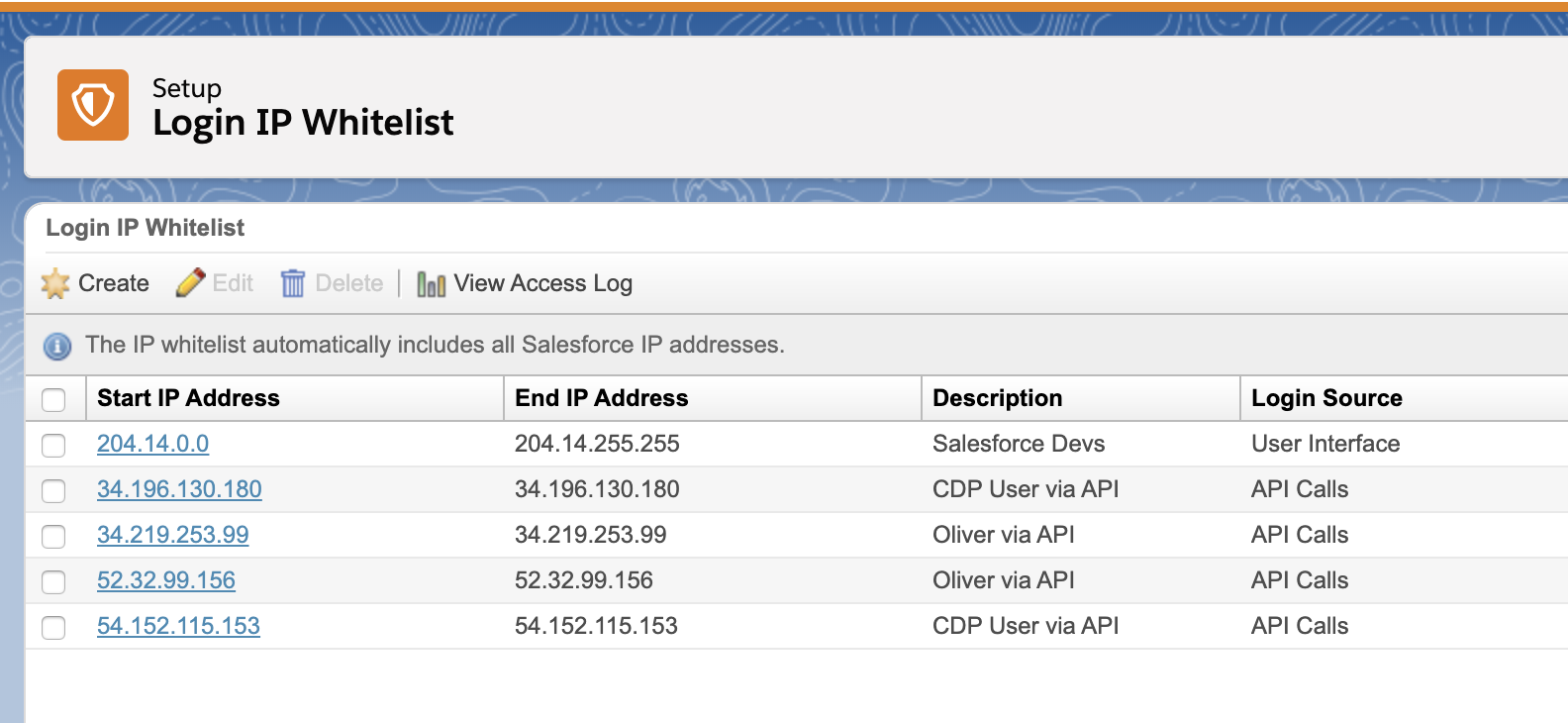The height and width of the screenshot is (723, 1568).
Task: Click the View Access Log chart icon
Action: click(431, 284)
